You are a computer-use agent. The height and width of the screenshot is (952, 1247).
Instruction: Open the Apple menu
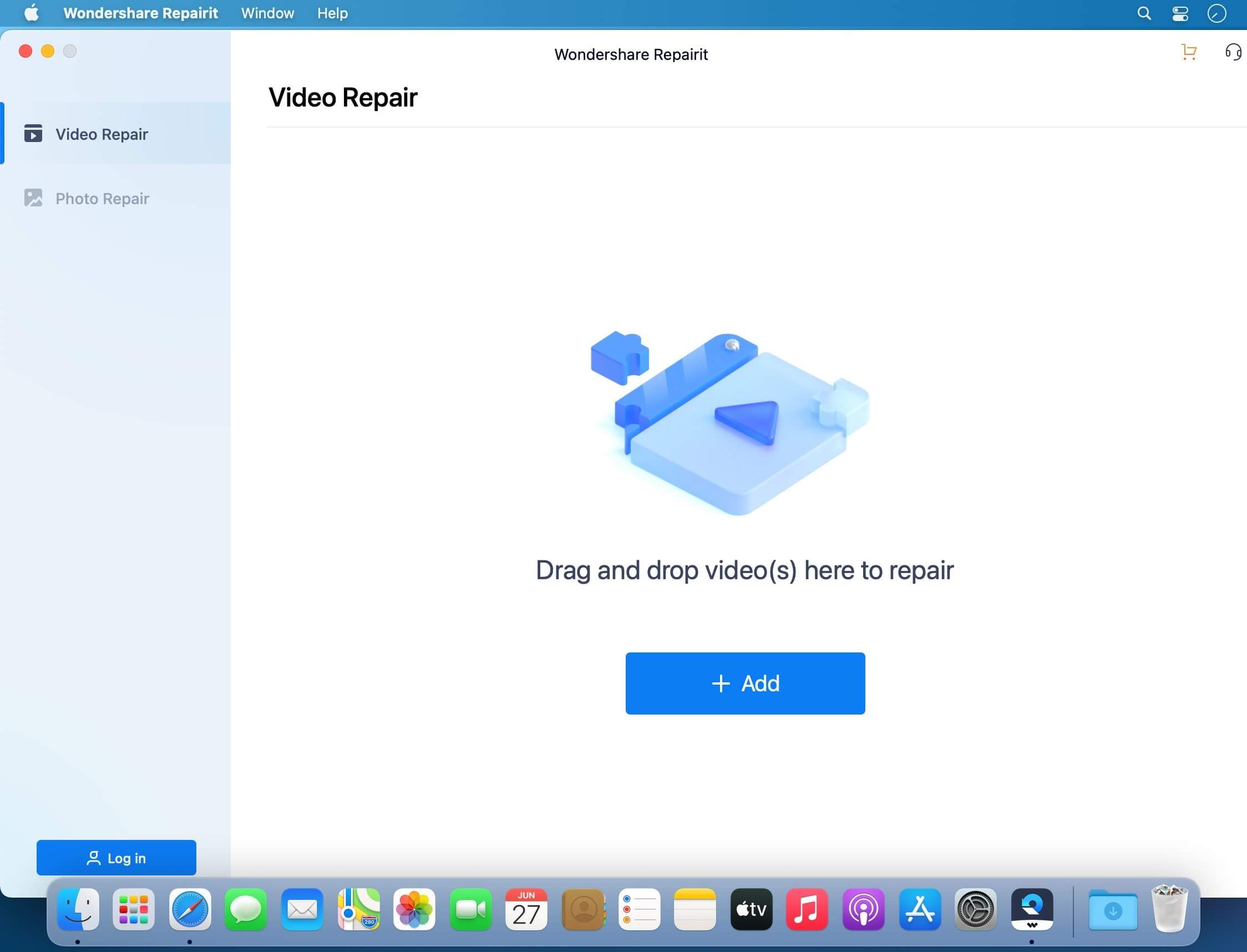pos(32,13)
